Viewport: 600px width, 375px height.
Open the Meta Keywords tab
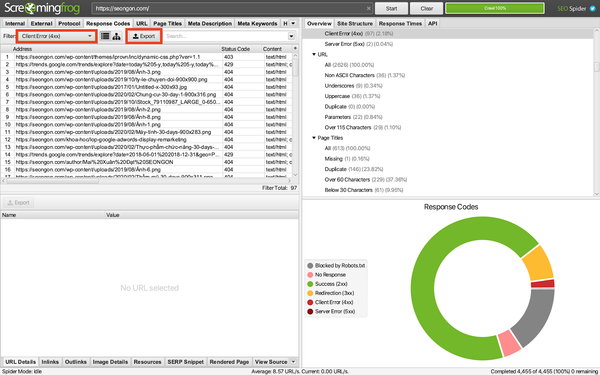click(257, 23)
